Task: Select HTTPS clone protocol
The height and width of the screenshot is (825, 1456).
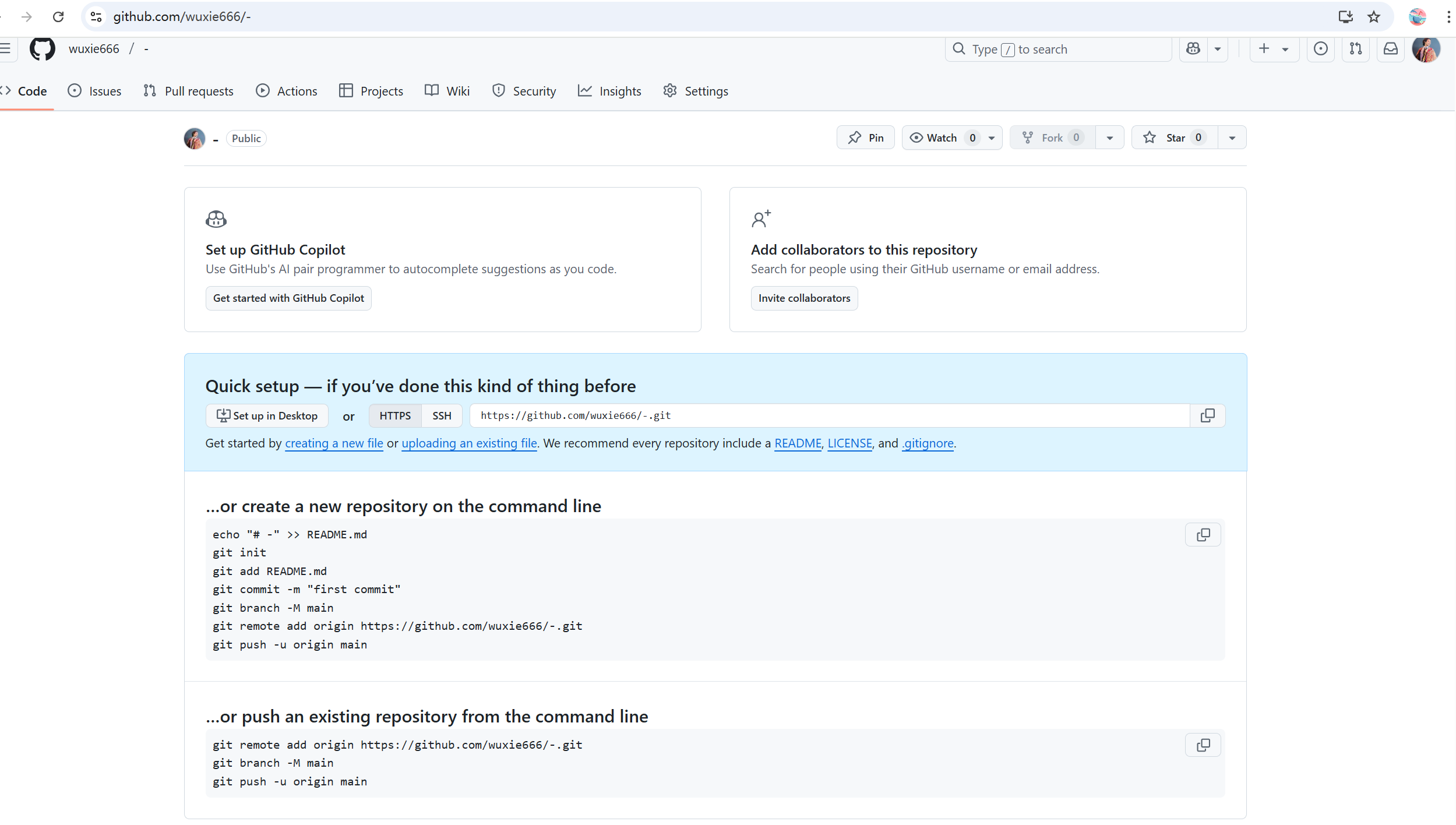Action: tap(395, 415)
